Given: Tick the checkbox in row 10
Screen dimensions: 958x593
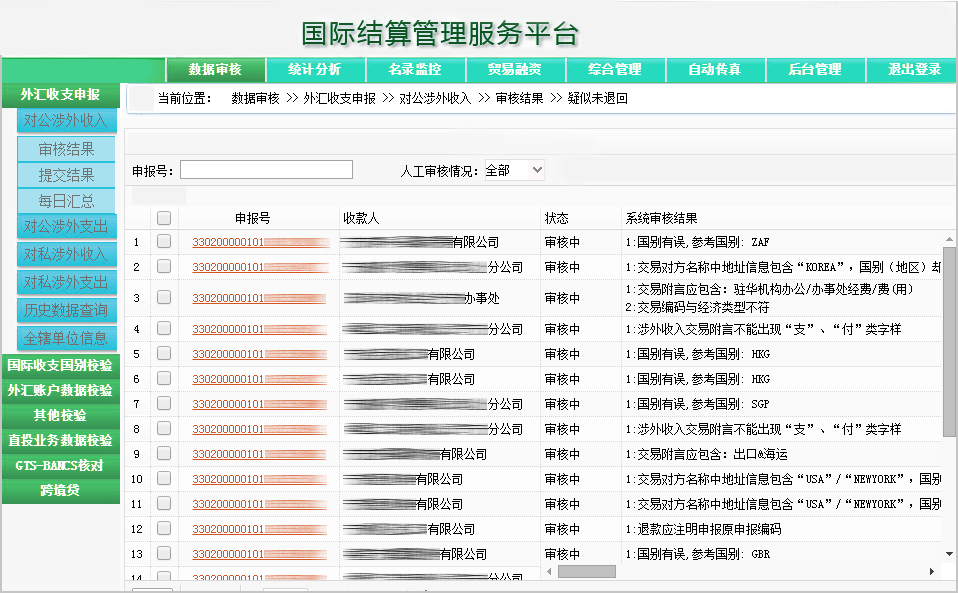Looking at the screenshot, I should pyautogui.click(x=164, y=479).
